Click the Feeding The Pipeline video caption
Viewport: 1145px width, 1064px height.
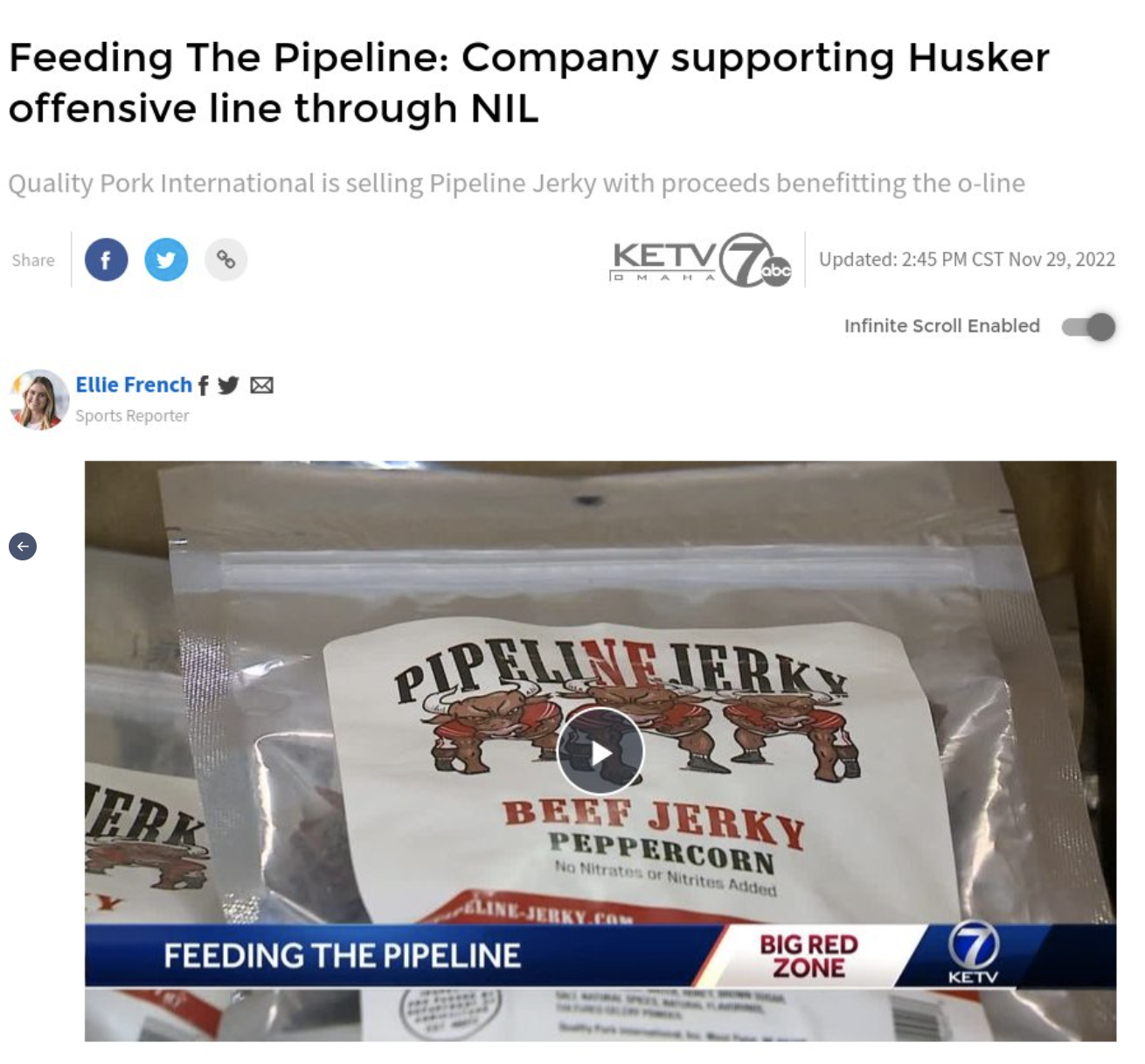coord(342,956)
